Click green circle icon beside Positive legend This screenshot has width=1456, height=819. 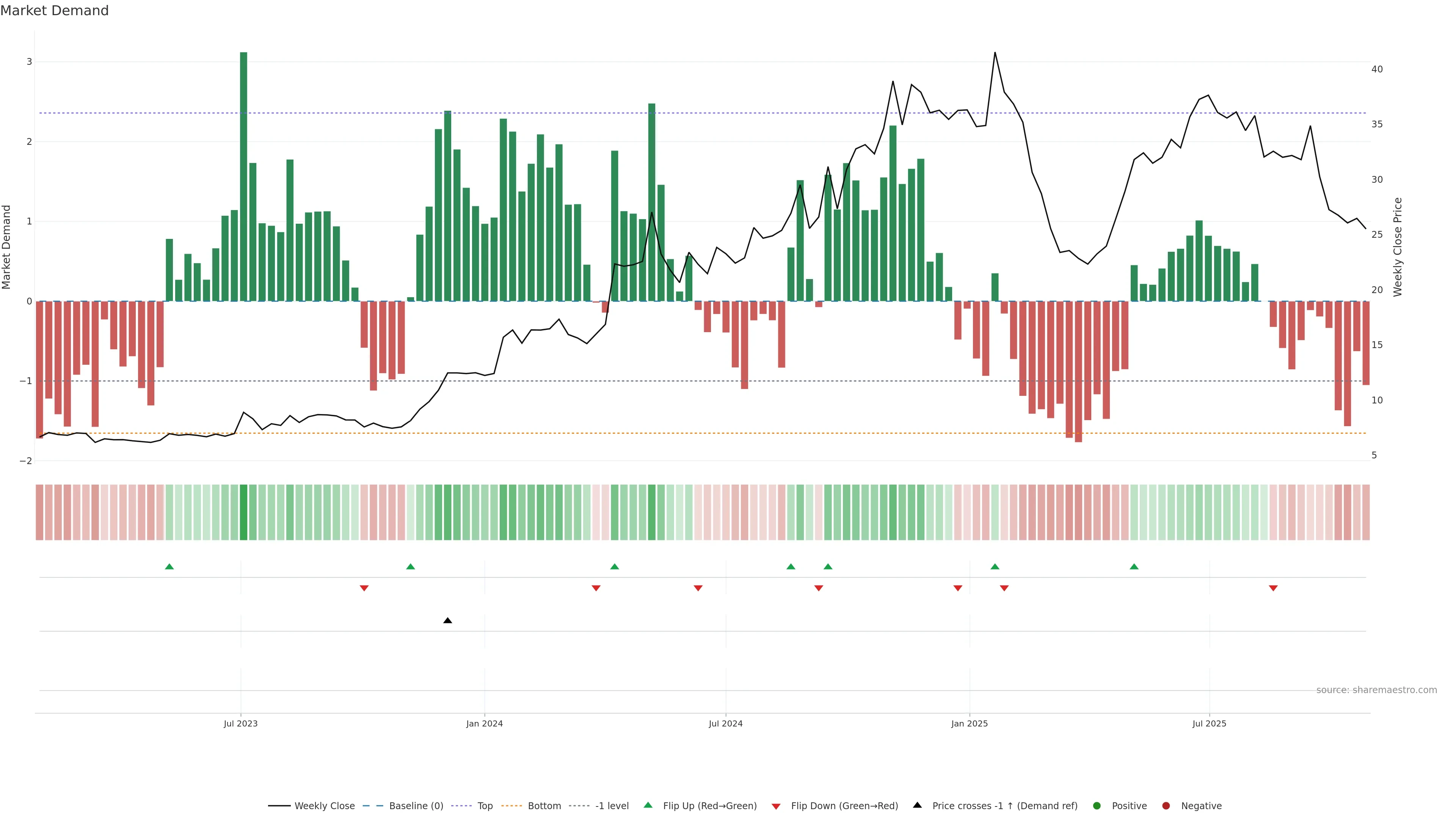click(x=1097, y=806)
